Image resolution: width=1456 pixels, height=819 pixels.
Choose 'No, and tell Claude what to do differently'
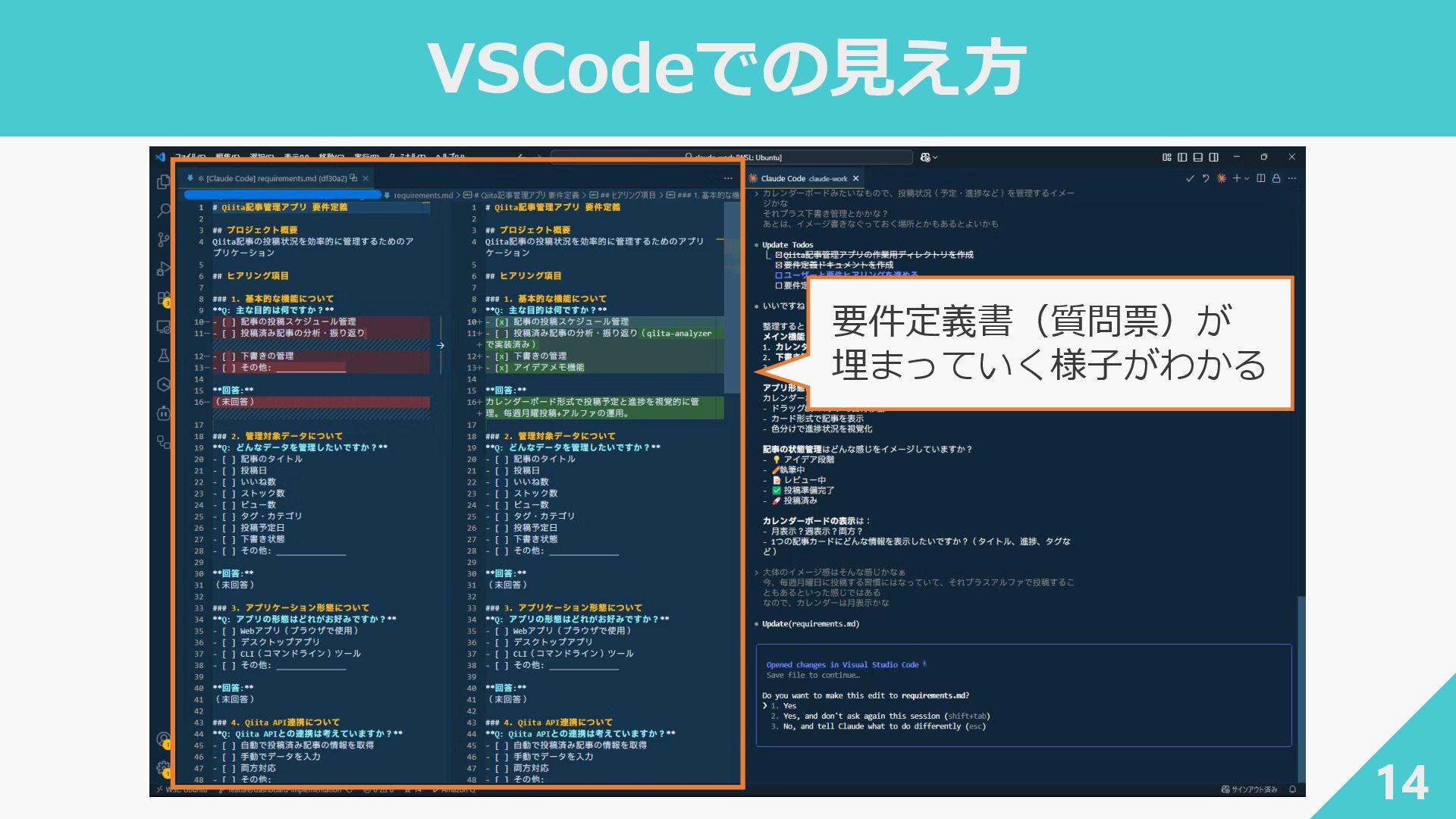click(878, 726)
